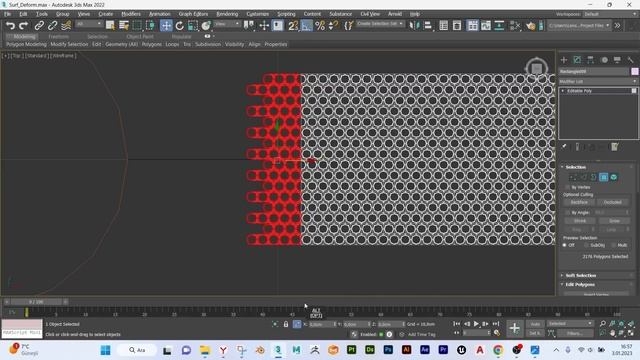
Task: Switch to the Freeform ribbon tab
Action: 58,36
